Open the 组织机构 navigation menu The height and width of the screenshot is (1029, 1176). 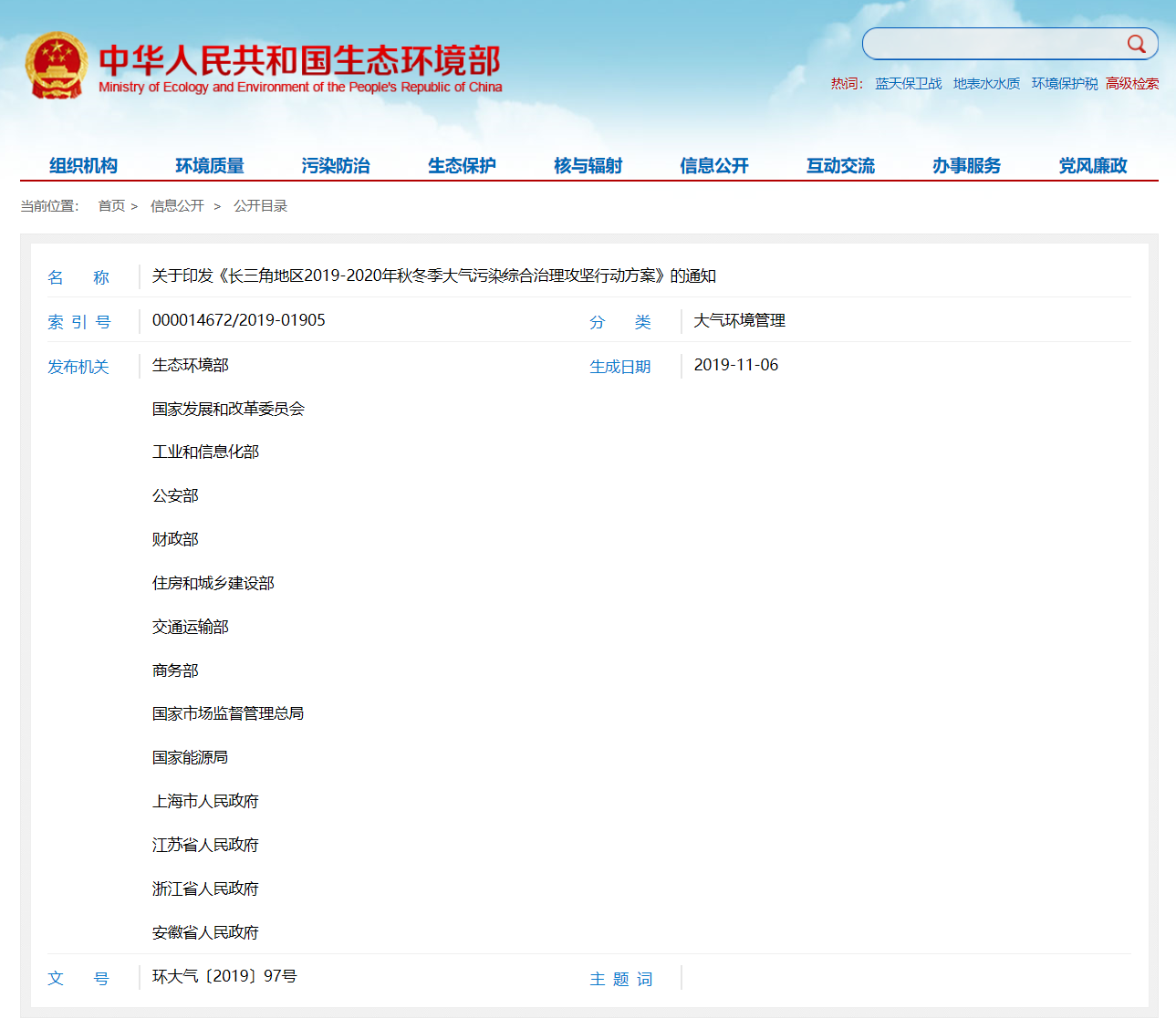(78, 165)
